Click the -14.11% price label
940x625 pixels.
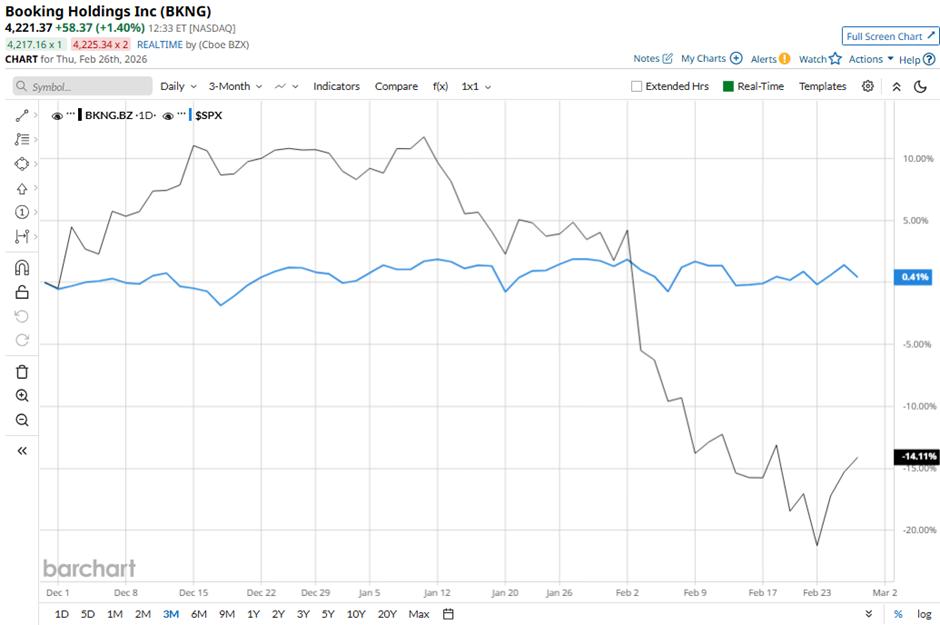915,457
